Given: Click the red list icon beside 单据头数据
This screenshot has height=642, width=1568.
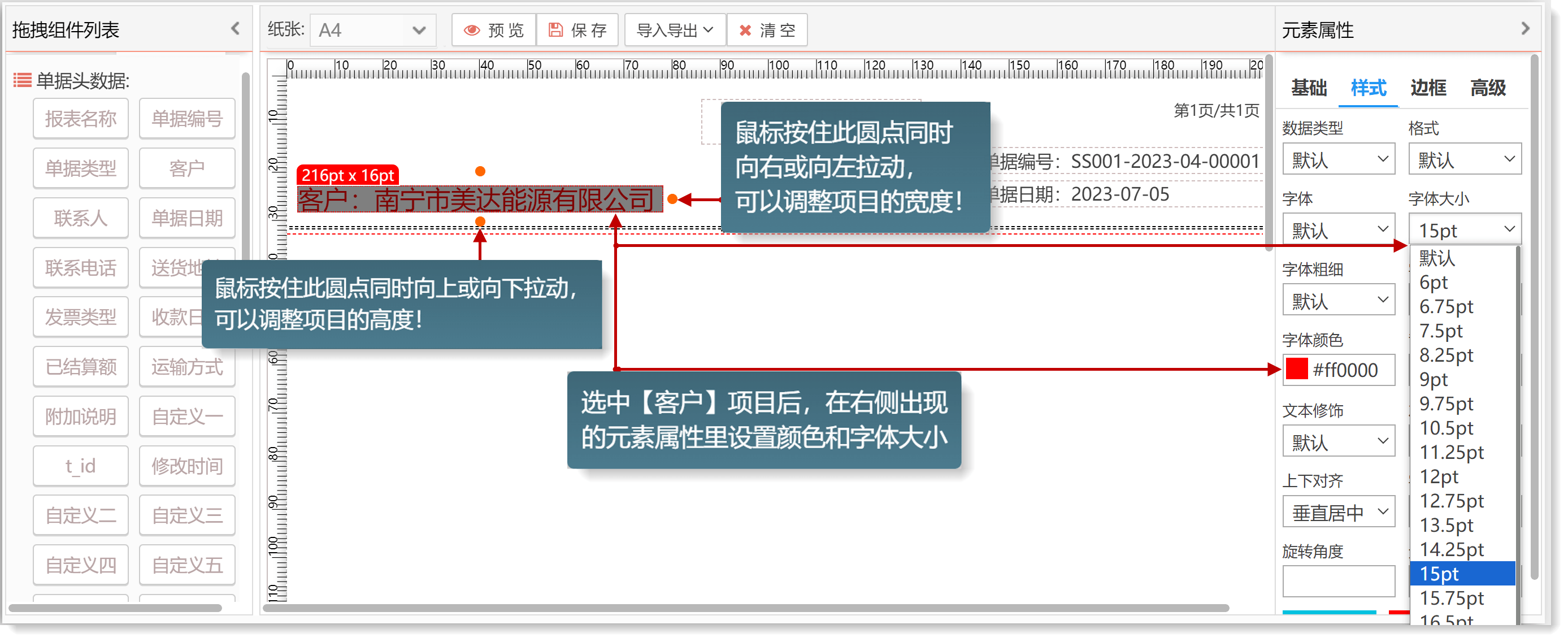Looking at the screenshot, I should tap(23, 80).
